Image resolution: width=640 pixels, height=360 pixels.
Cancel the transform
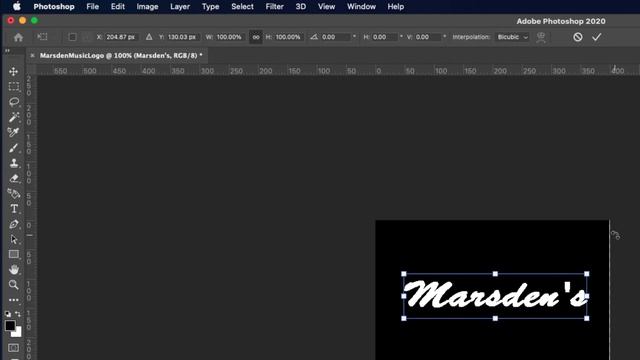(578, 37)
